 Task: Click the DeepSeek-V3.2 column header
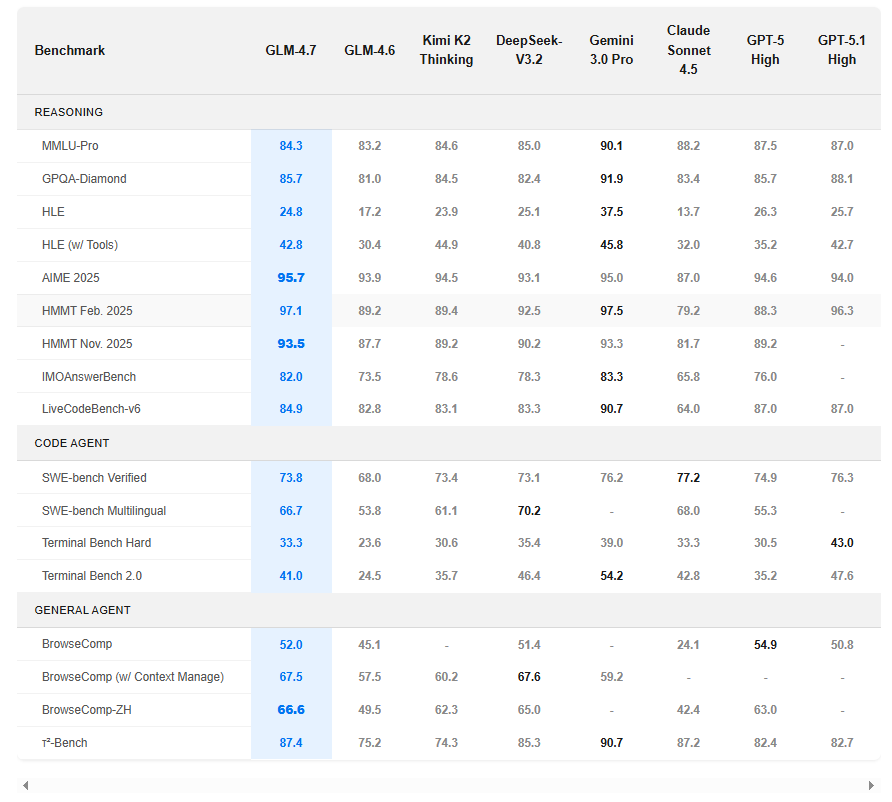click(x=529, y=50)
